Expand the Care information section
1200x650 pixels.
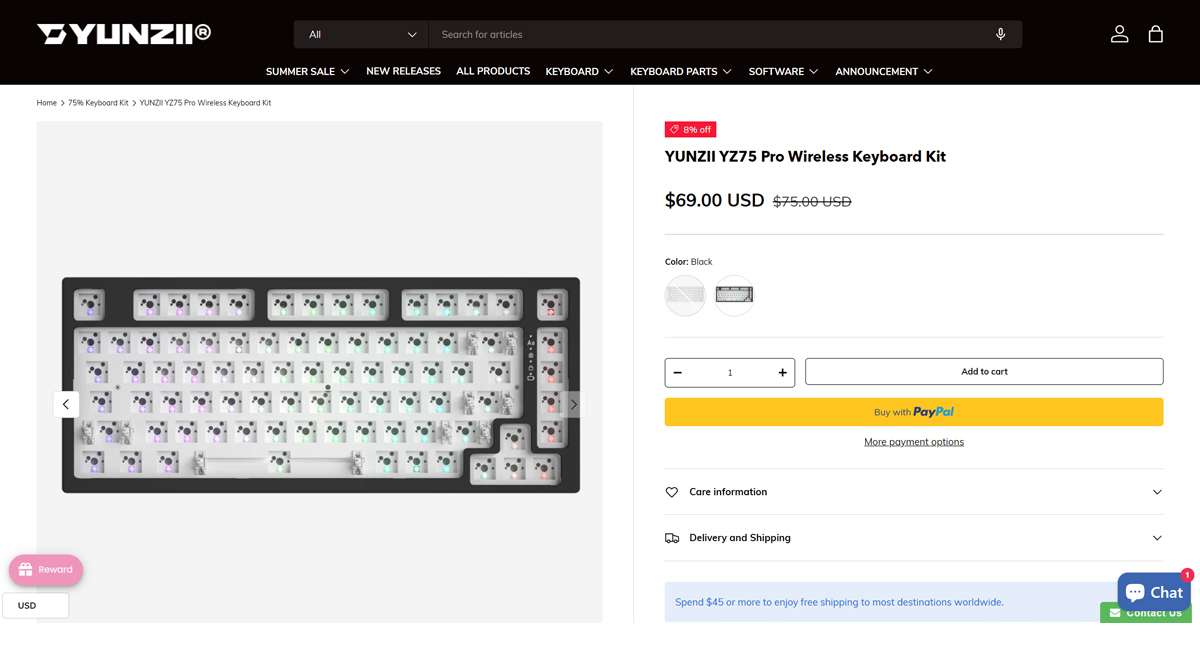914,492
